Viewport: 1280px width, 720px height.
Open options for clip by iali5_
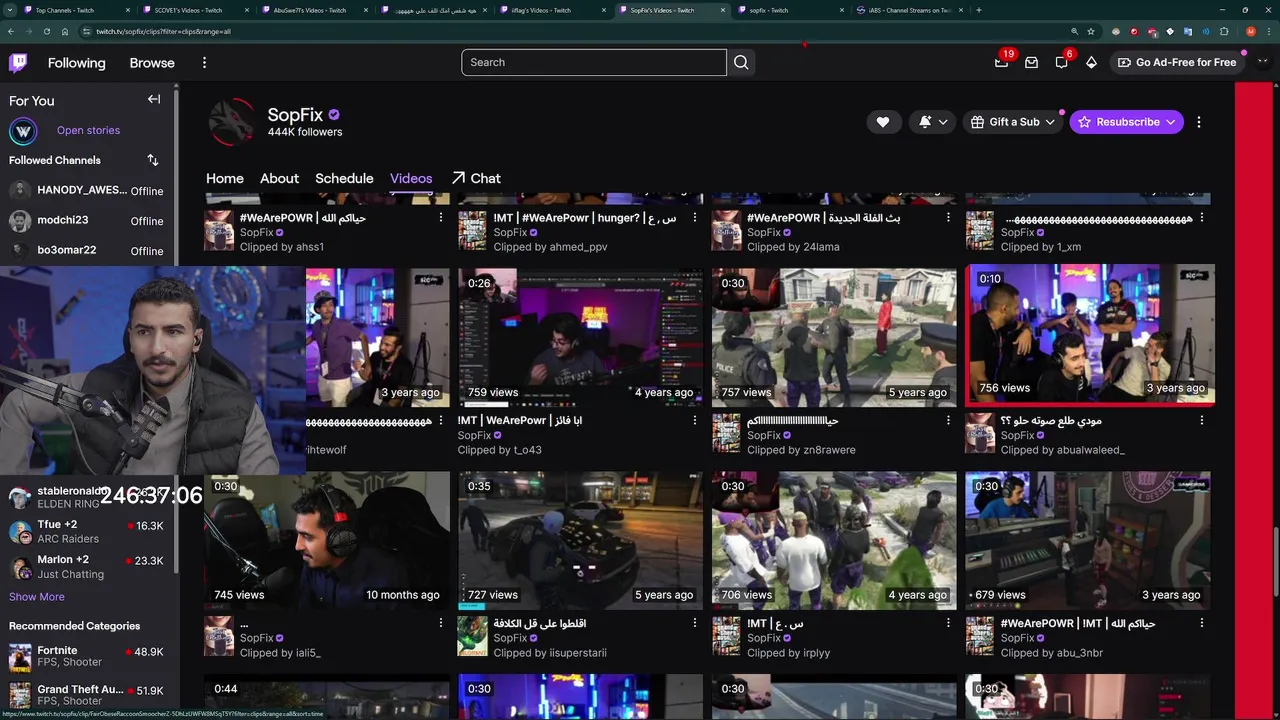point(440,622)
